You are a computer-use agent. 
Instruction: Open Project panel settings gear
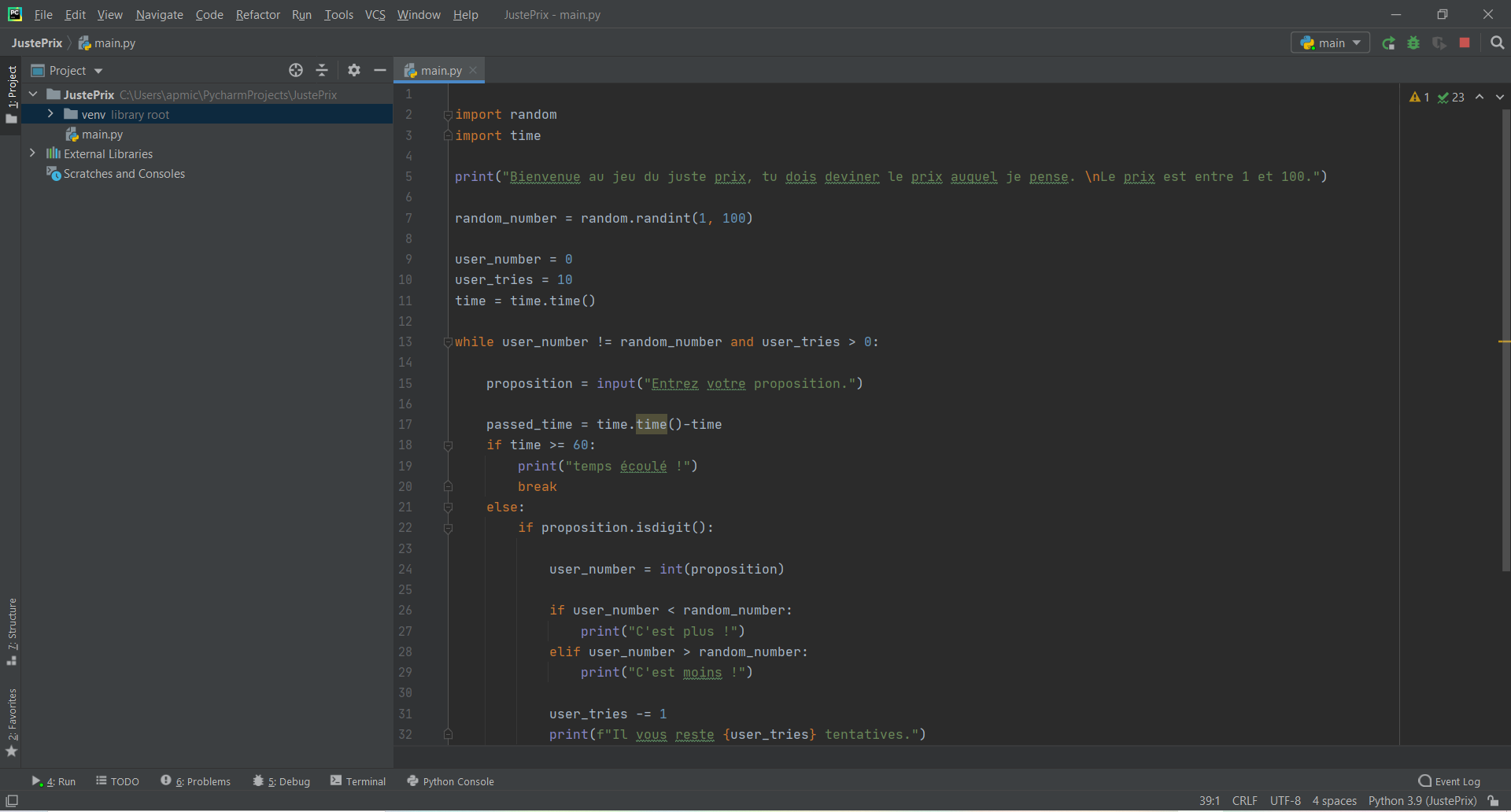click(354, 70)
